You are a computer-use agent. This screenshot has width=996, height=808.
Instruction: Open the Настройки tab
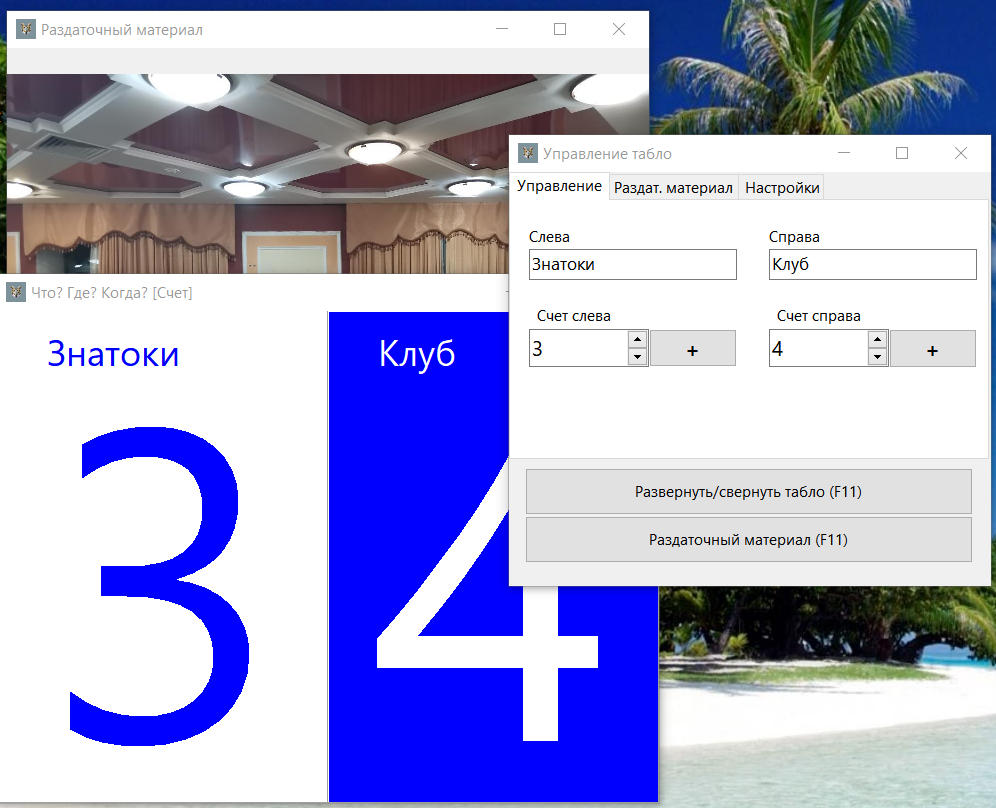(782, 188)
